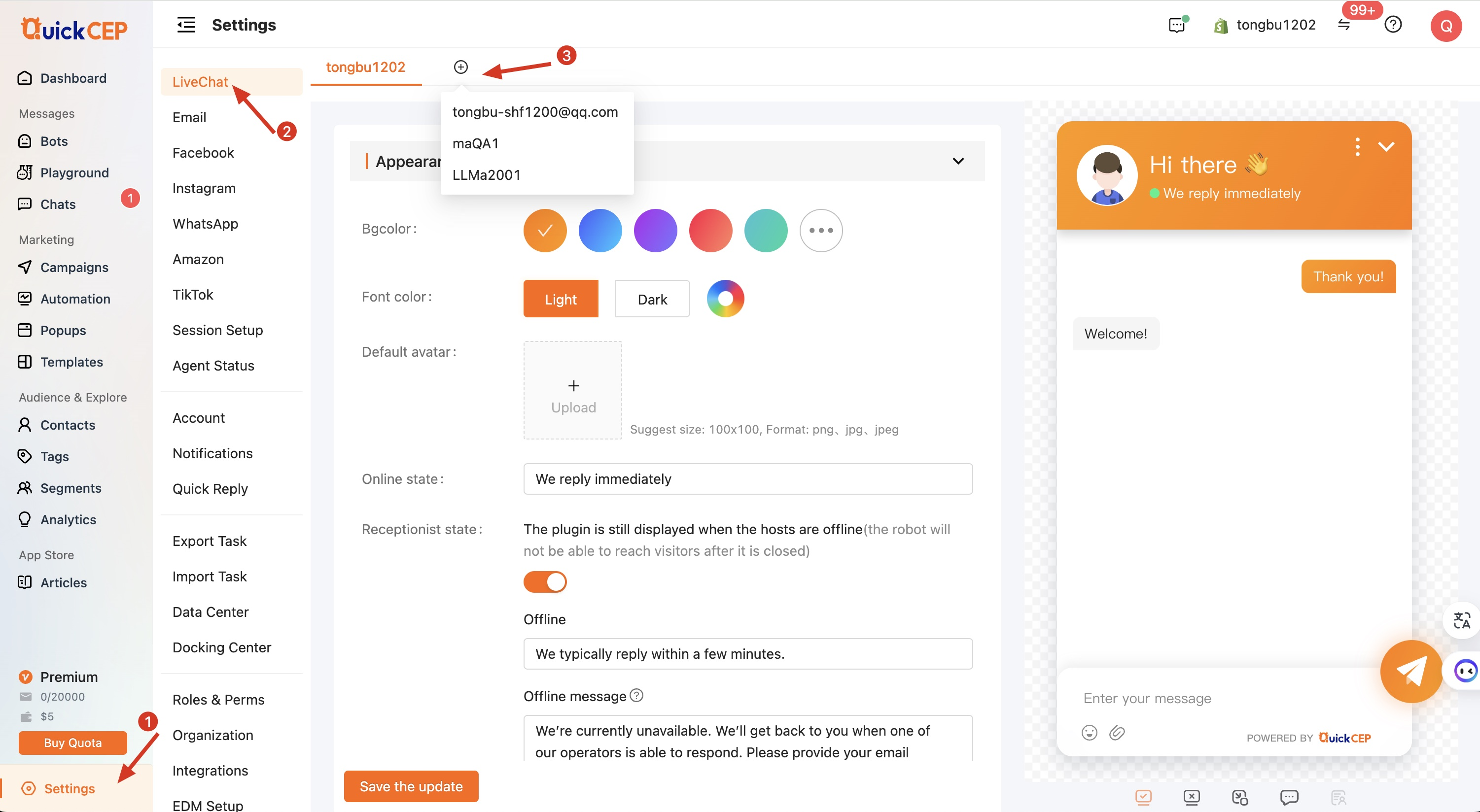Click Save the update button

click(x=411, y=786)
